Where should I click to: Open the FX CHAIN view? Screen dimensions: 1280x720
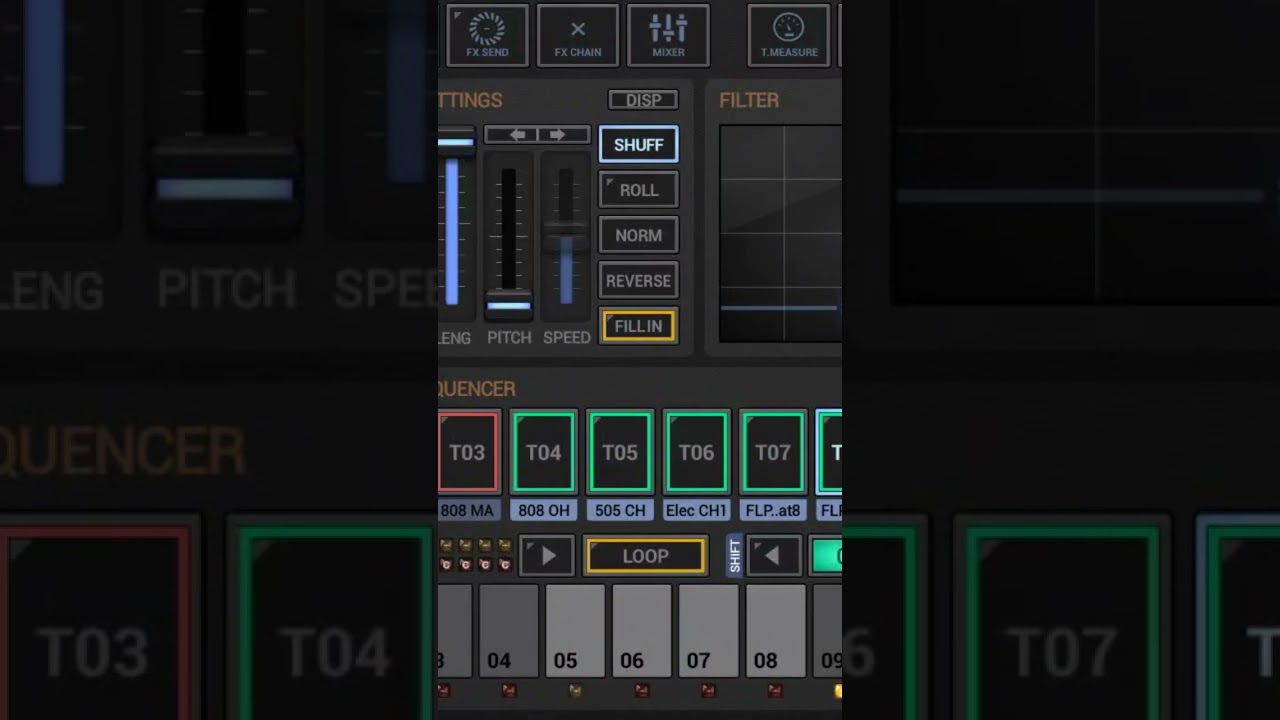click(578, 35)
